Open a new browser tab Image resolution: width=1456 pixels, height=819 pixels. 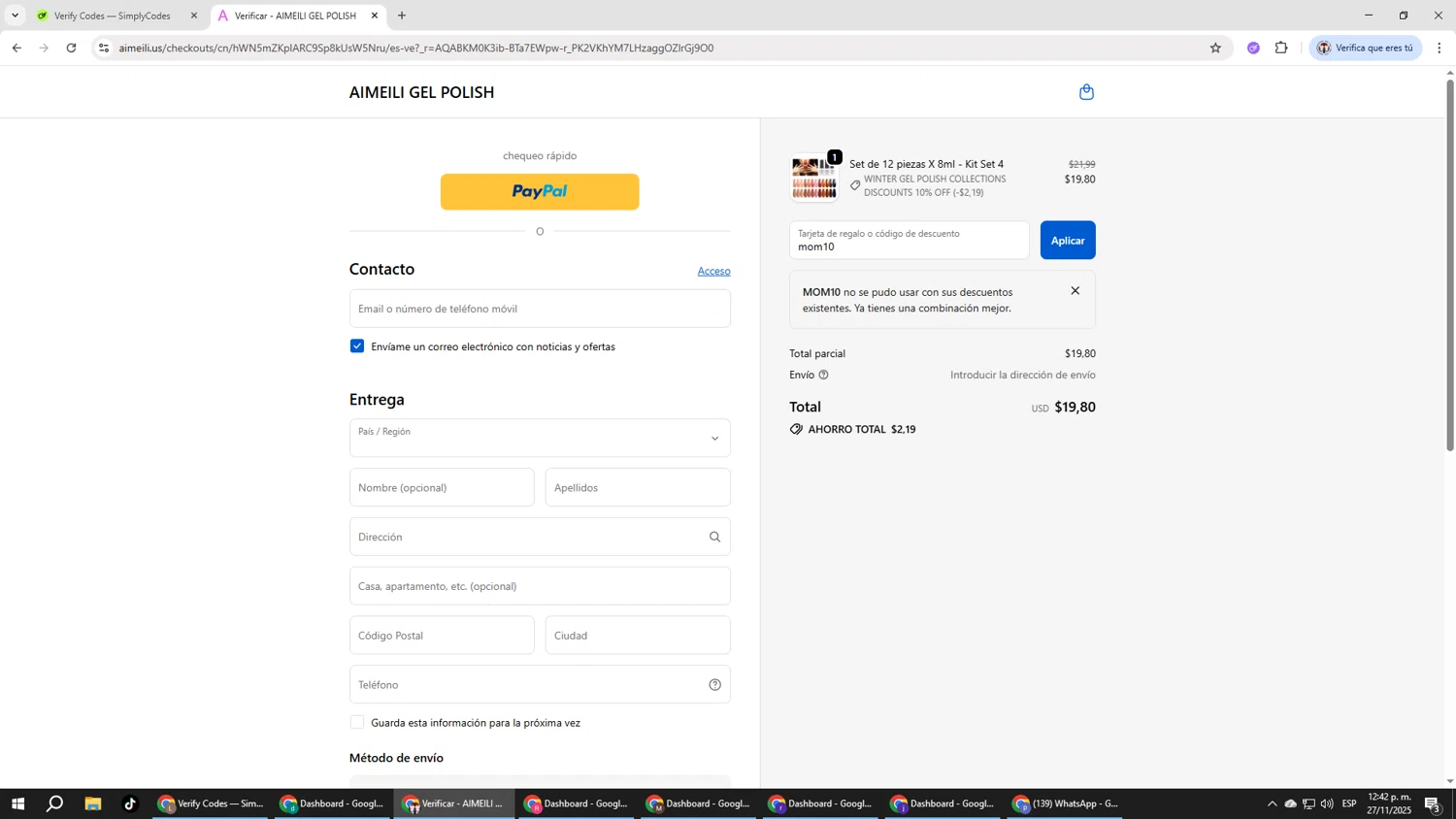pyautogui.click(x=402, y=16)
